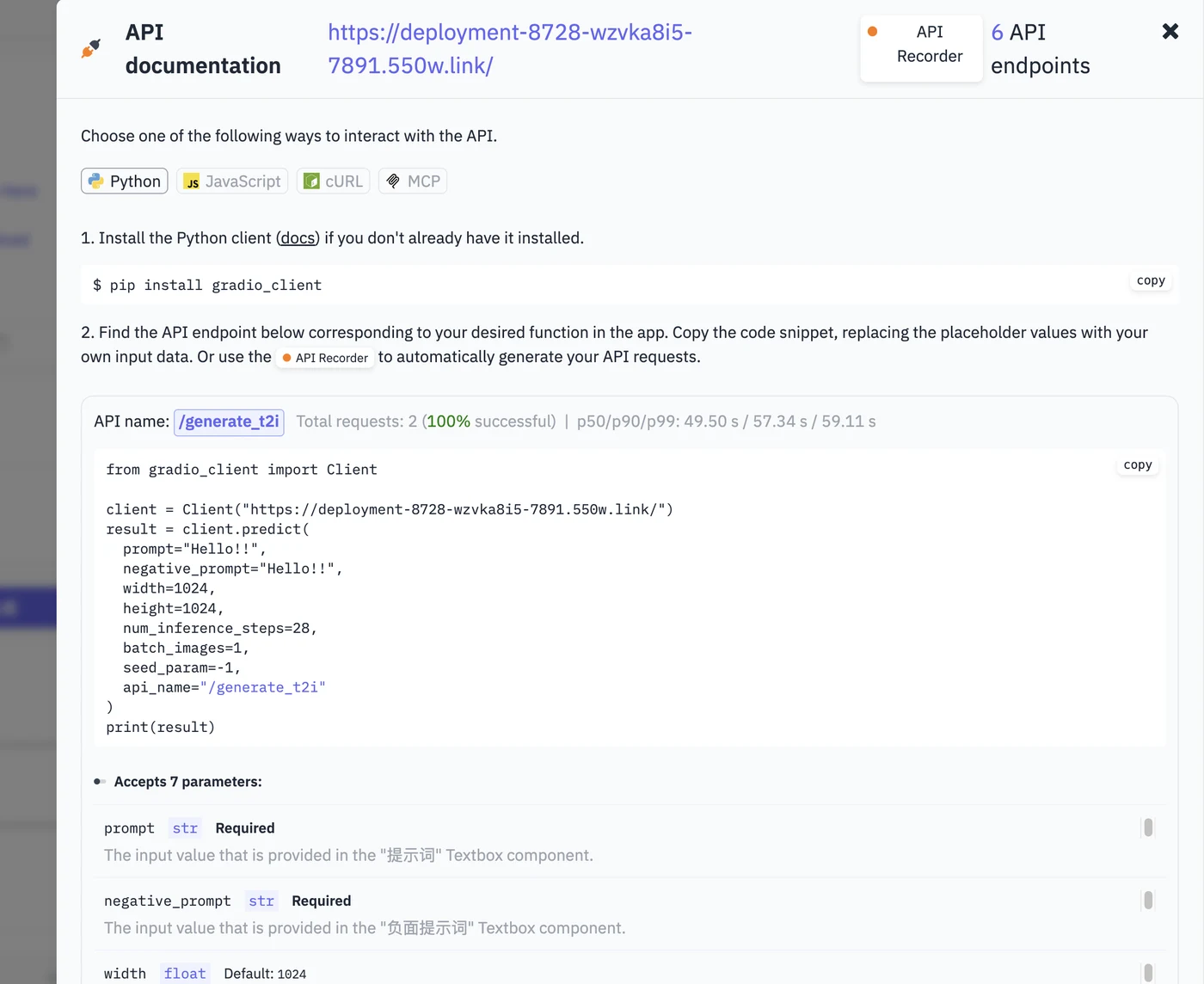
Task: Select the Python tab
Action: click(125, 181)
